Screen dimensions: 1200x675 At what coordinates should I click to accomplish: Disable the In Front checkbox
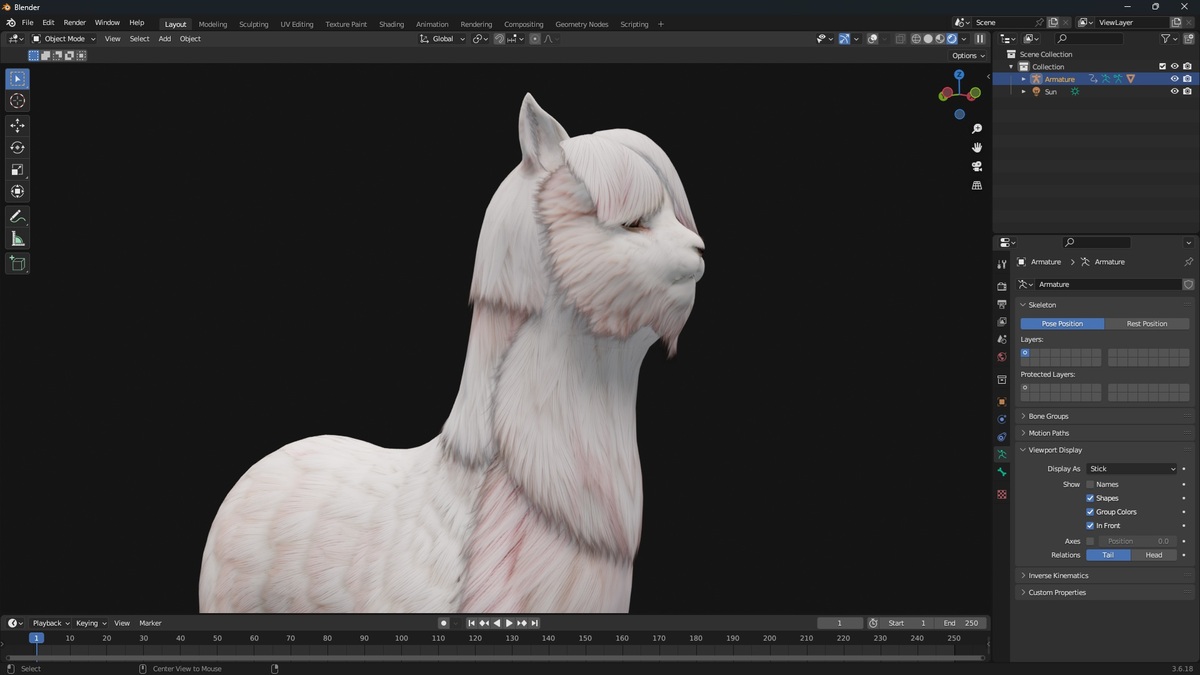1090,525
